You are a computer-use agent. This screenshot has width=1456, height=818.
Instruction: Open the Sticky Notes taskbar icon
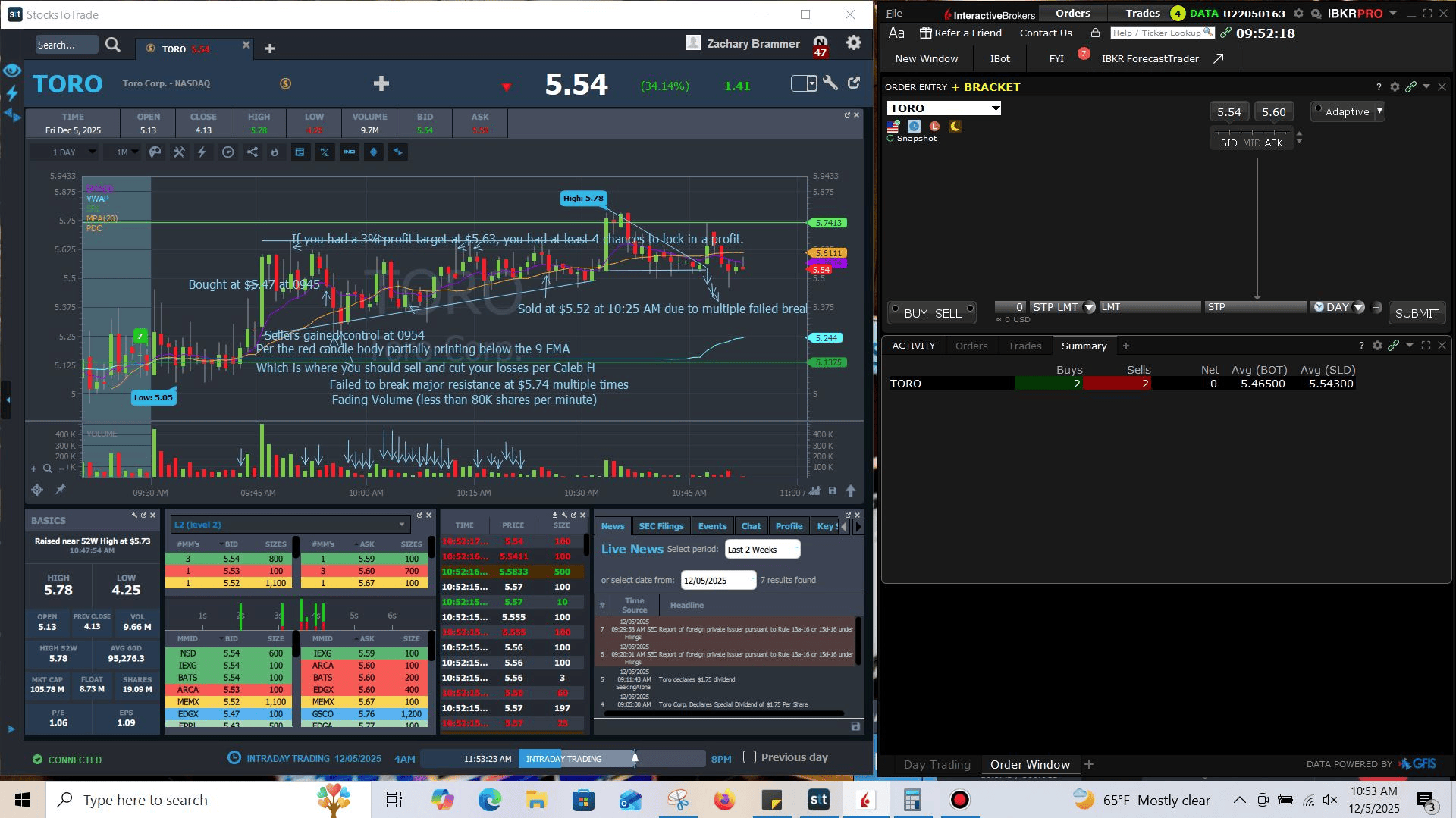pyautogui.click(x=771, y=800)
